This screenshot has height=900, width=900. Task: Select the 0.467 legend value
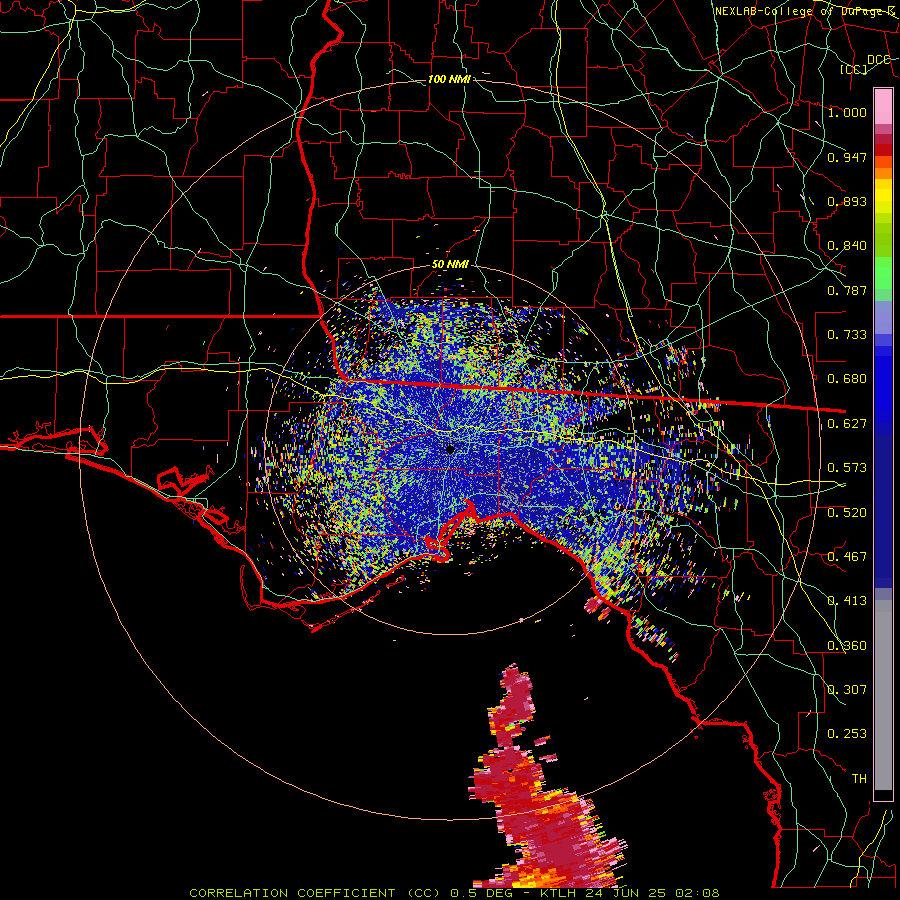[x=847, y=557]
